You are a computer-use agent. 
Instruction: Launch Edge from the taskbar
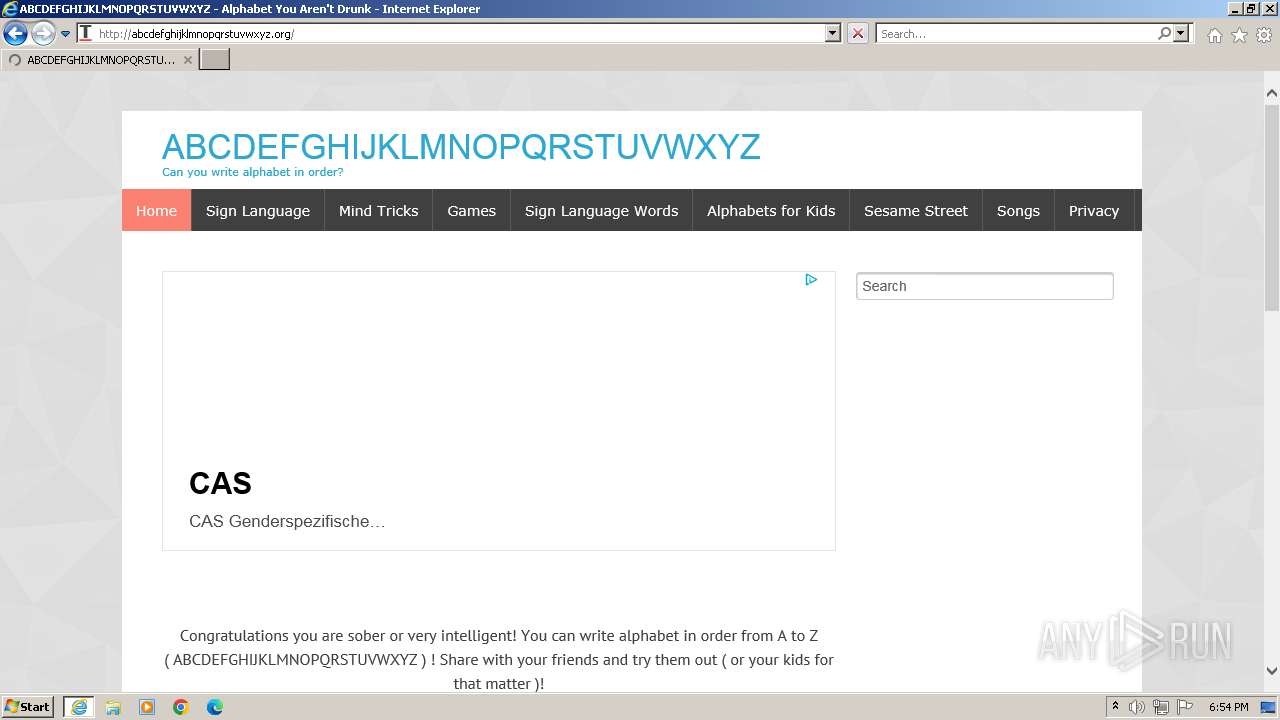(215, 707)
